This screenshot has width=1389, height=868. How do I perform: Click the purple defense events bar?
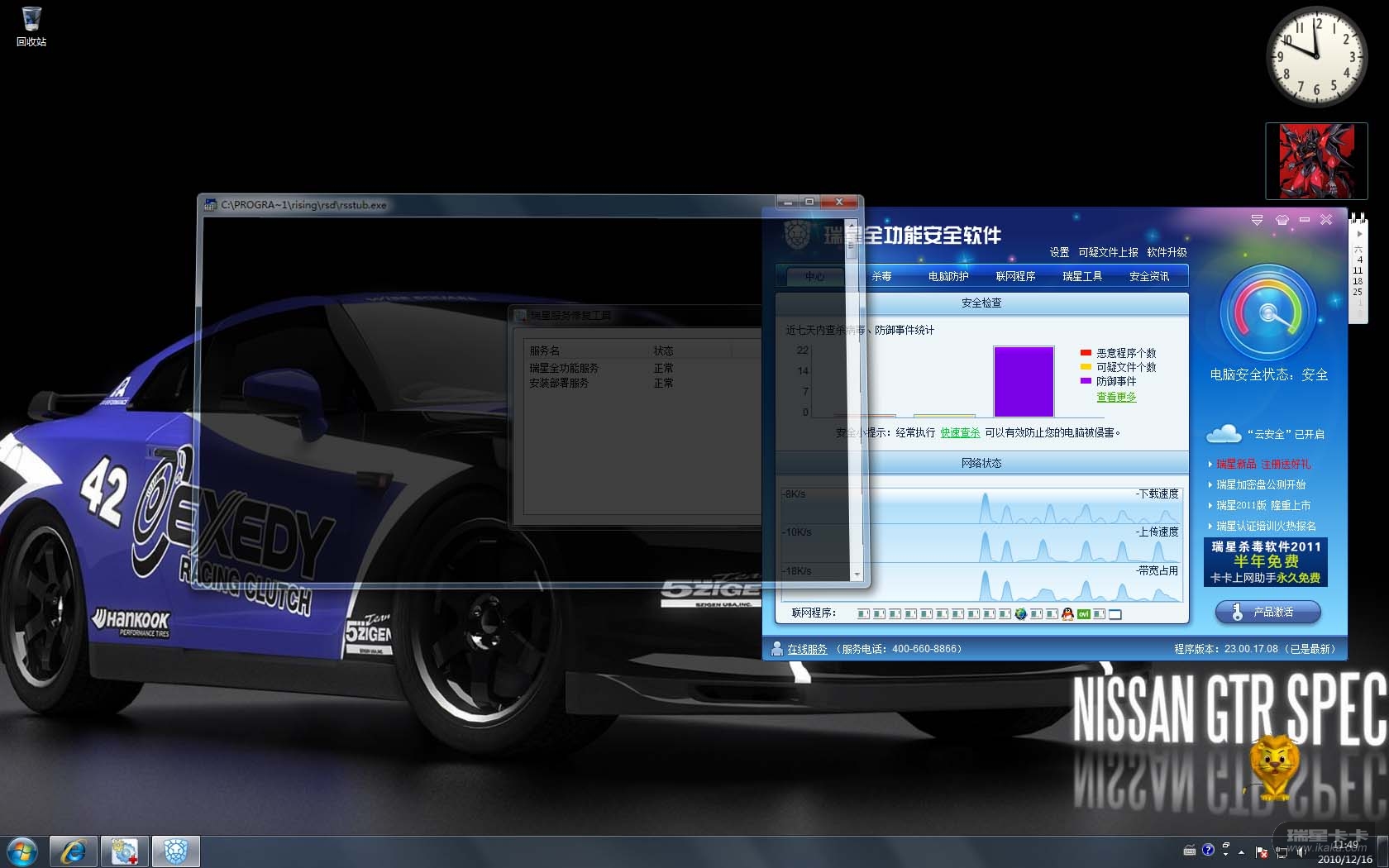pos(1024,381)
